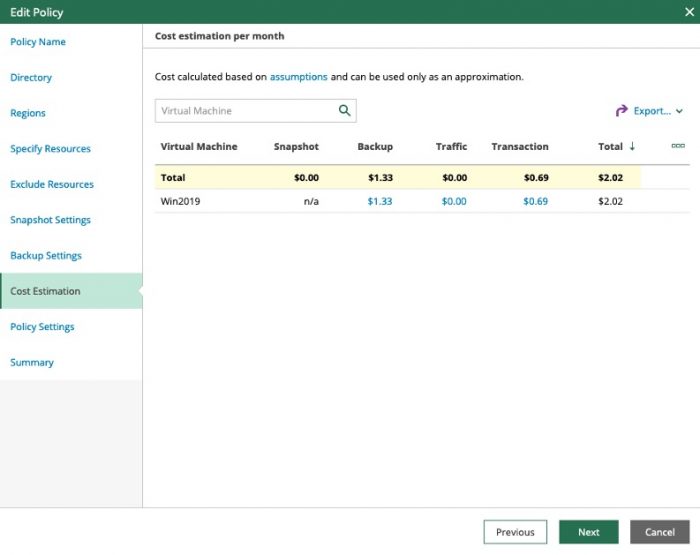Click the Export link text
This screenshot has width=700, height=555.
pos(652,111)
